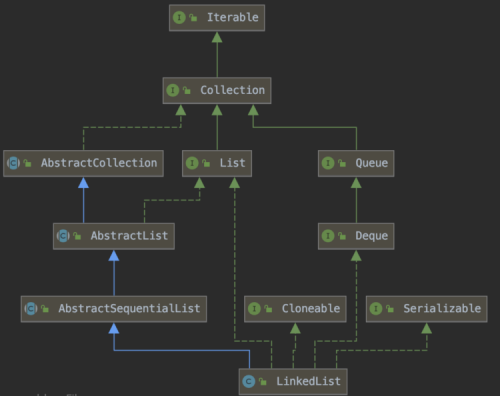Click the interface icon on Collection node
Image resolution: width=500 pixels, height=396 pixels.
173,90
